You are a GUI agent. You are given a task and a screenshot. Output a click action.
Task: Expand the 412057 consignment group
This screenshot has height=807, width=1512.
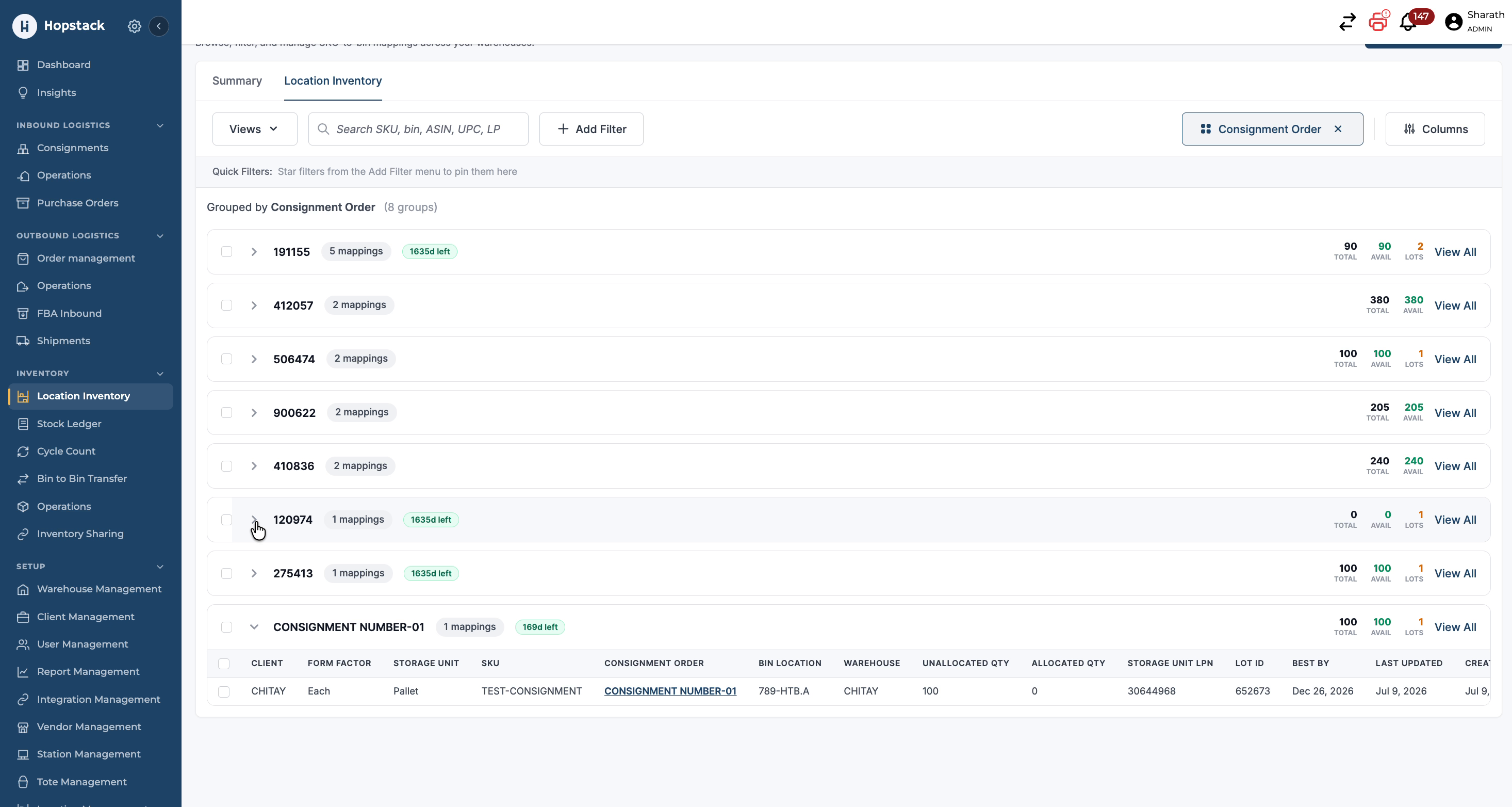click(254, 305)
